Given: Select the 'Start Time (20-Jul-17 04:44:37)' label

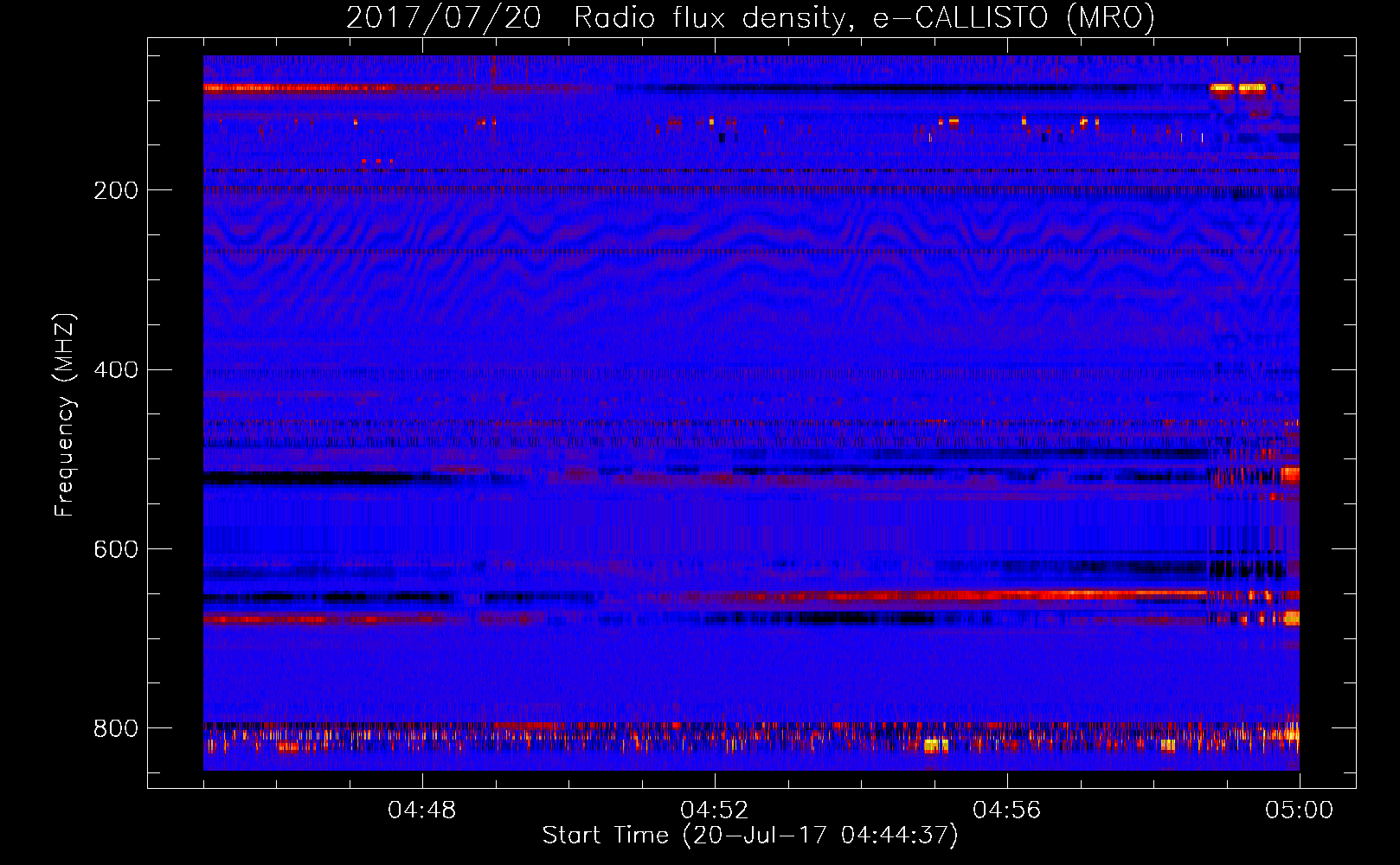Looking at the screenshot, I should (750, 836).
